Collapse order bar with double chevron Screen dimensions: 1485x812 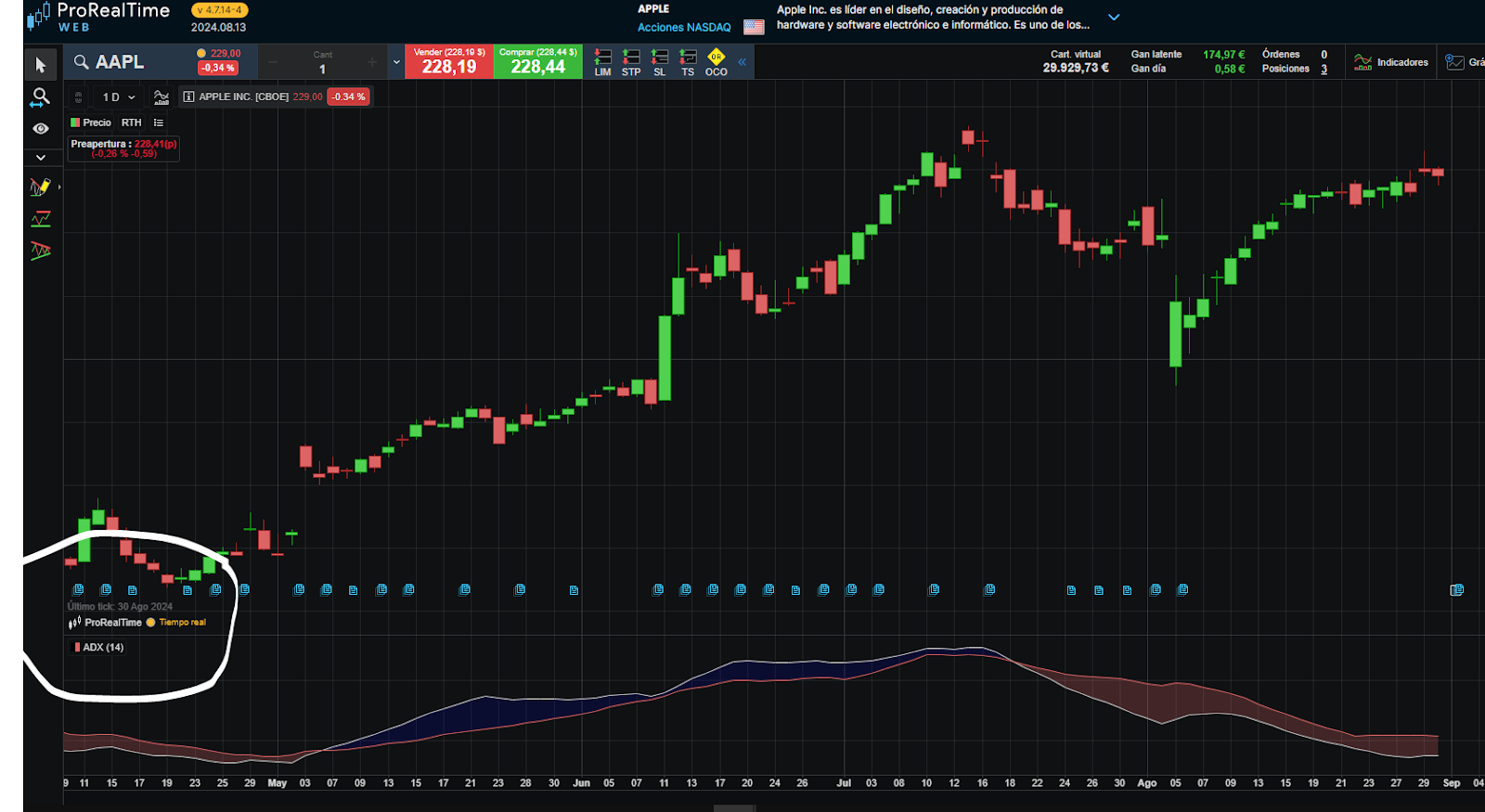pyautogui.click(x=742, y=62)
